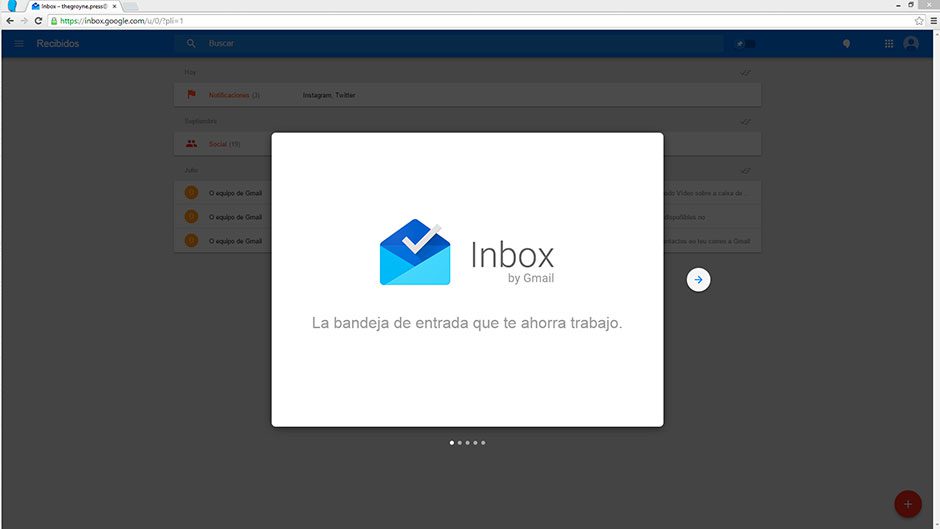Toggle the pinned items switch
Viewport: 940px width, 529px height.
pos(746,44)
